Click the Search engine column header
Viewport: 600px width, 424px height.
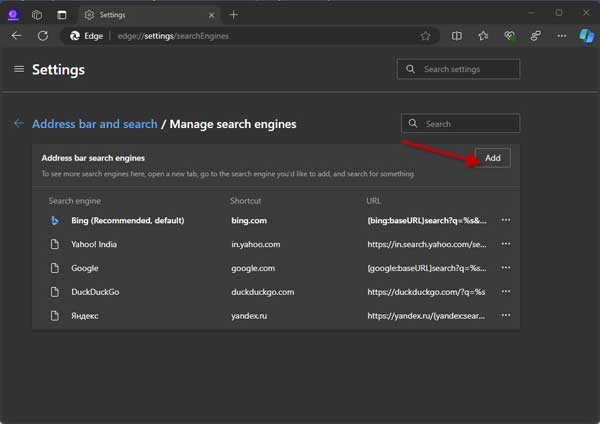75,201
